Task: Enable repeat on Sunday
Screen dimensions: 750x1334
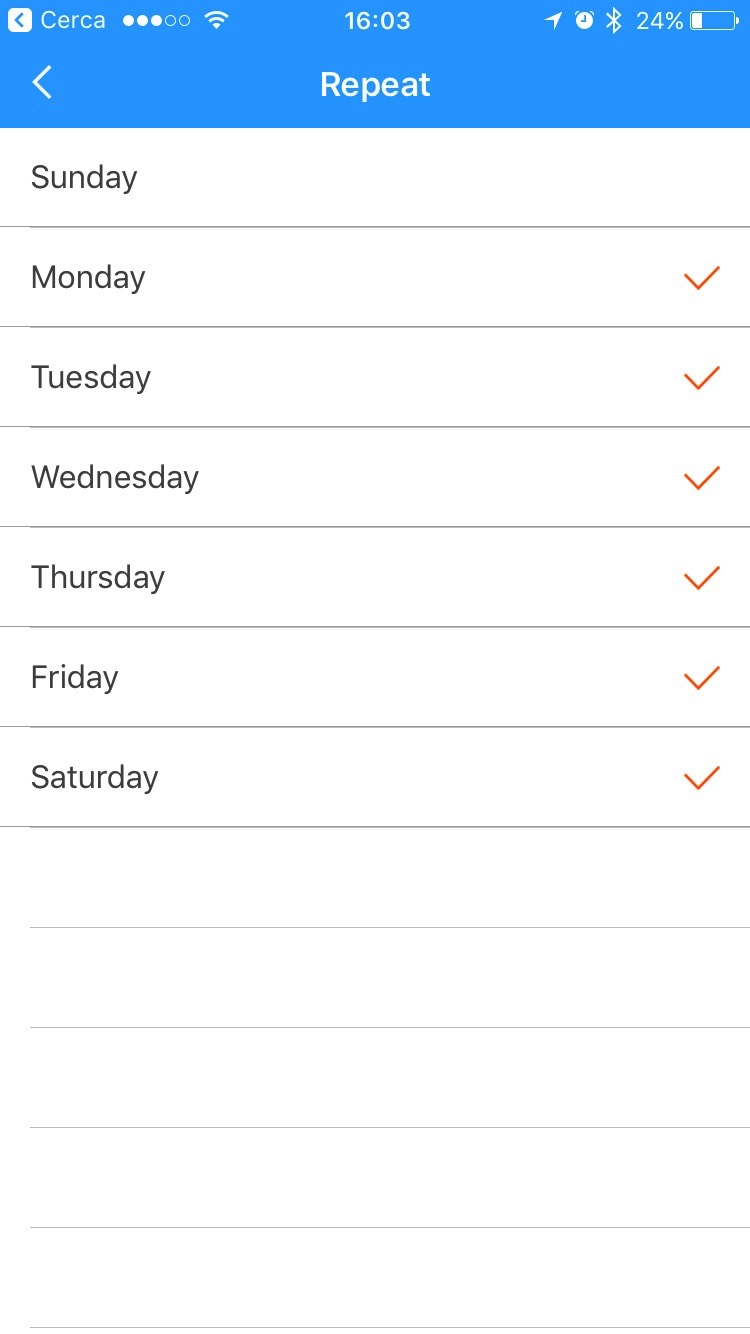Action: tap(375, 178)
